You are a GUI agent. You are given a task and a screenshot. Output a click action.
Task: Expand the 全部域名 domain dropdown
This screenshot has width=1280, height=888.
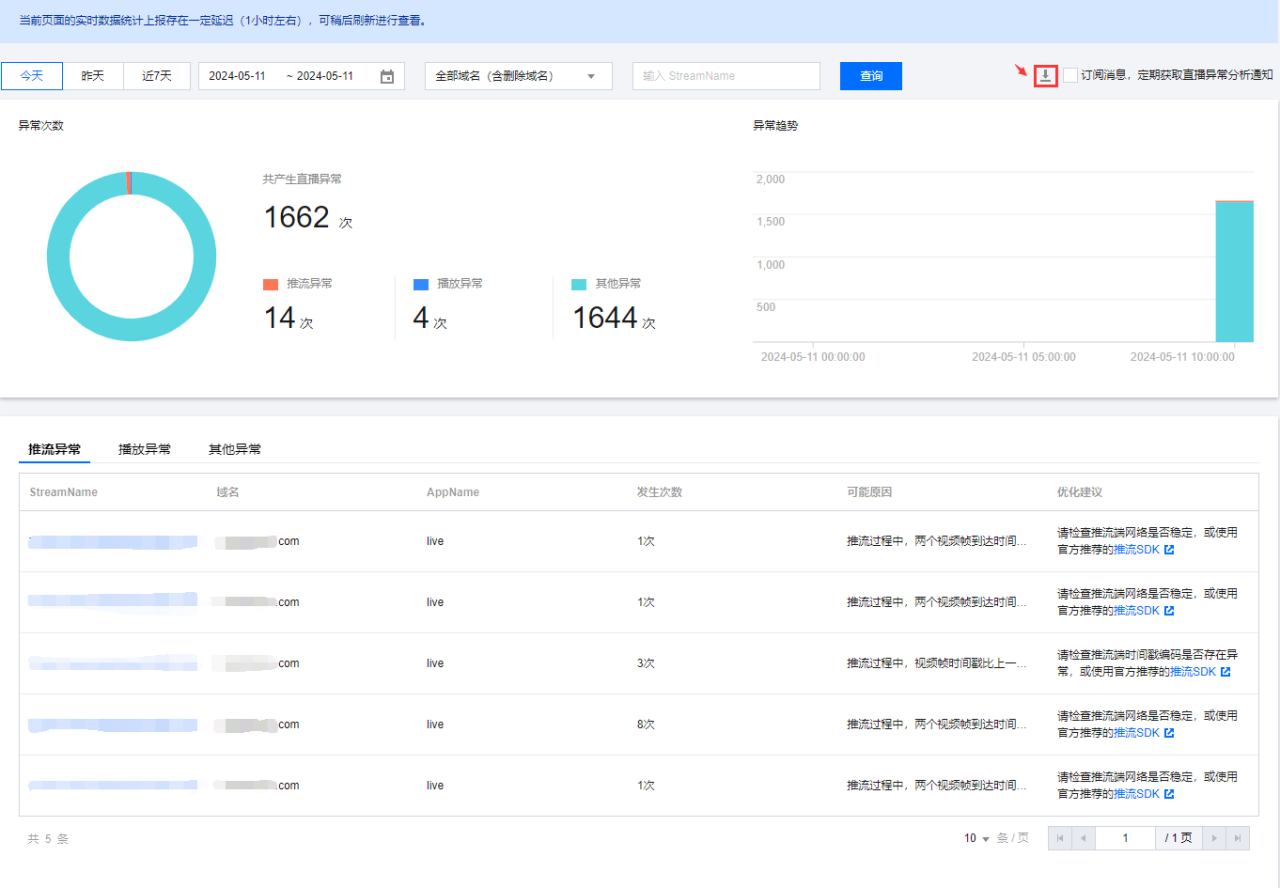pyautogui.click(x=518, y=76)
